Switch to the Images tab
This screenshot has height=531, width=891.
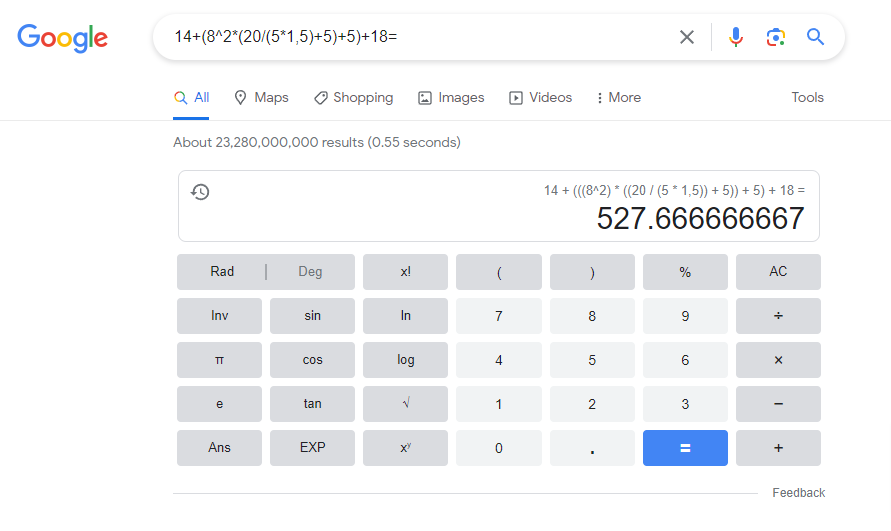coord(451,98)
